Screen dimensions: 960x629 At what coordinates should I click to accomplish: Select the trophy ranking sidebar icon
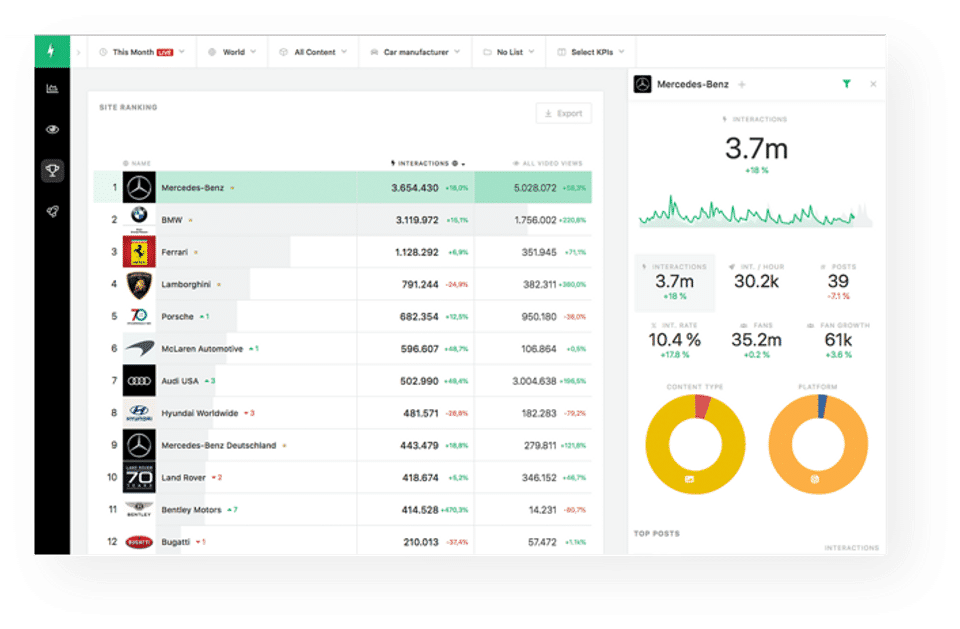coord(53,170)
